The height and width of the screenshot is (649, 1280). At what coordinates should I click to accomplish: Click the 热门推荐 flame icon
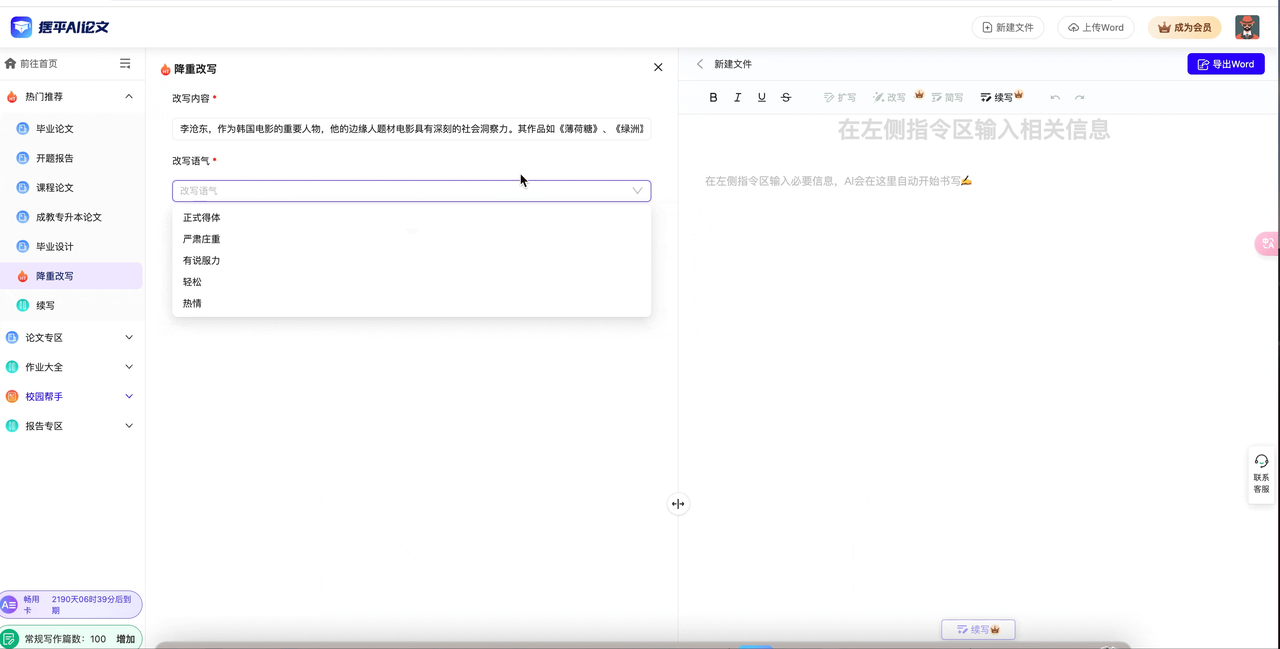12,97
